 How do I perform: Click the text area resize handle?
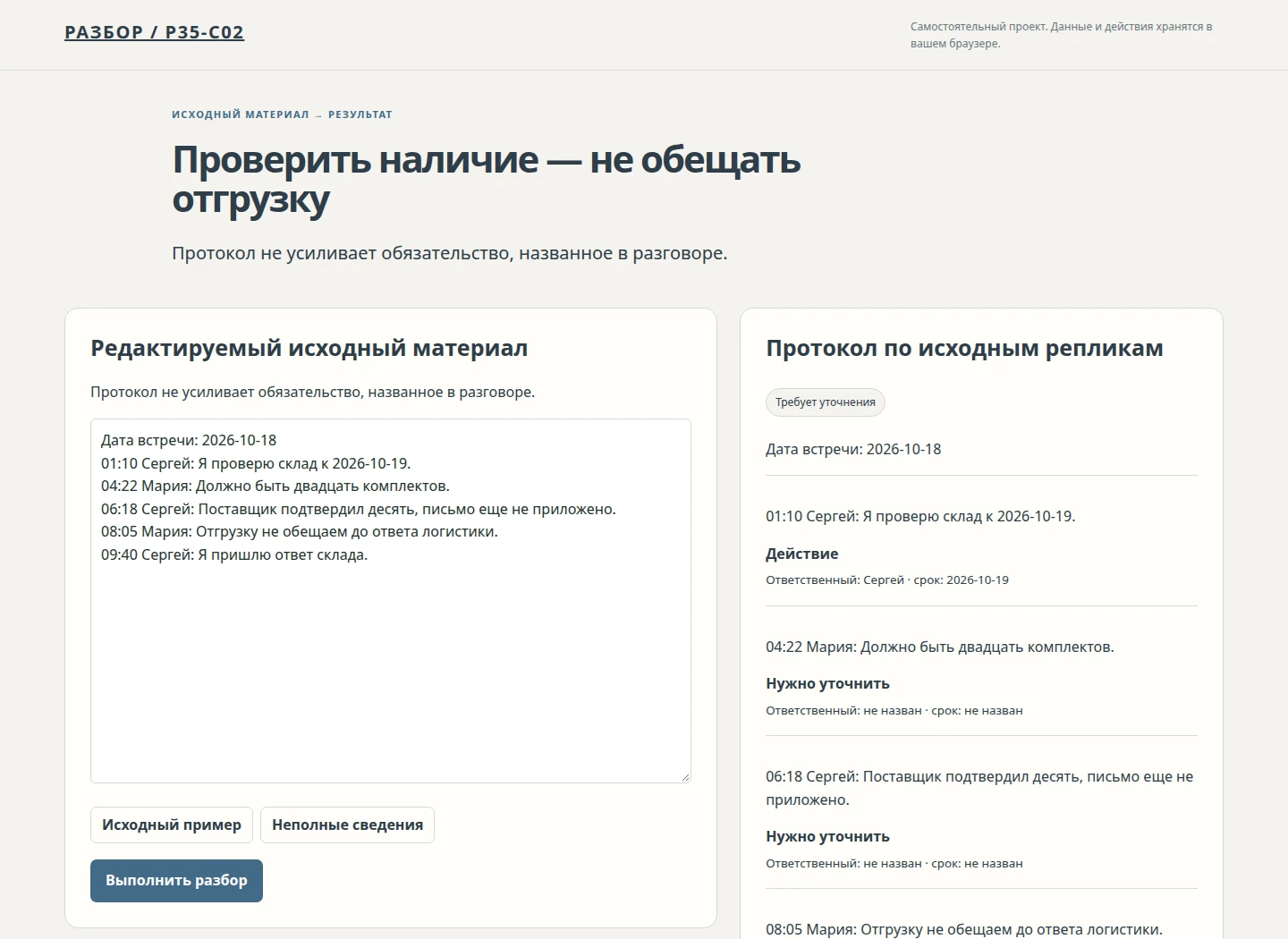(685, 777)
